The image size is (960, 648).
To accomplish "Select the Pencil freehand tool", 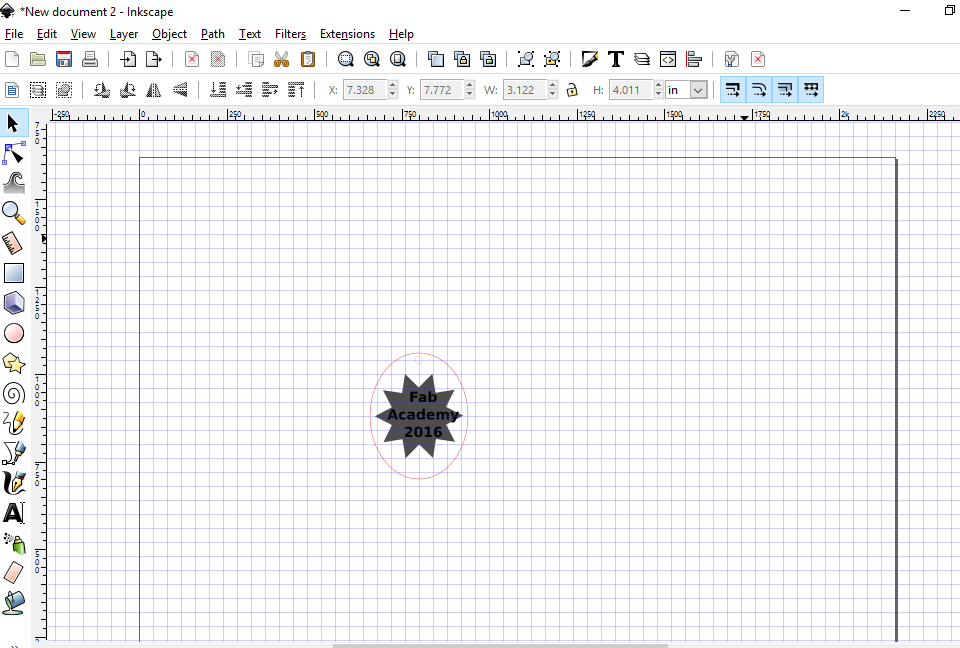I will coord(13,423).
